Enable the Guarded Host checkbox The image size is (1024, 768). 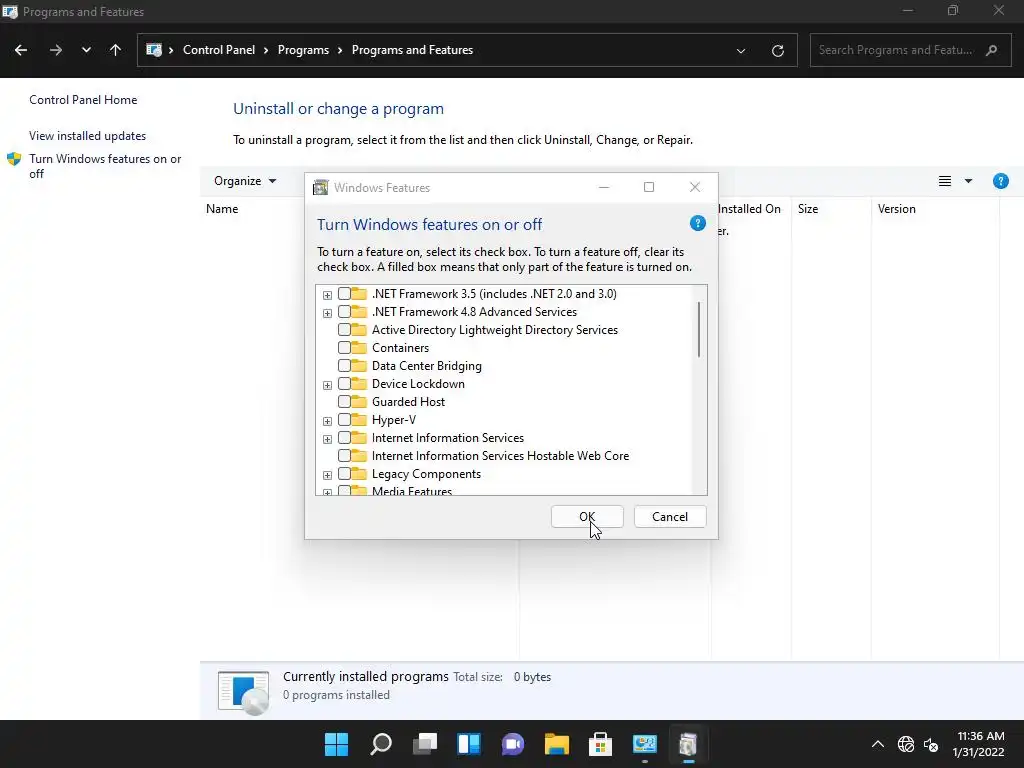pos(344,402)
